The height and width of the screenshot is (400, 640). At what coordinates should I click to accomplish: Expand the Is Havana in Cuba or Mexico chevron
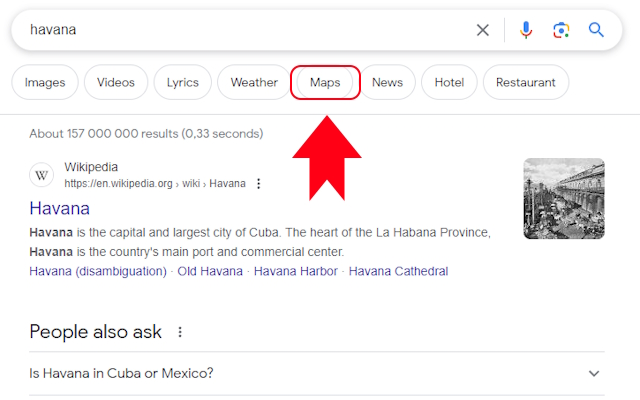tap(594, 373)
